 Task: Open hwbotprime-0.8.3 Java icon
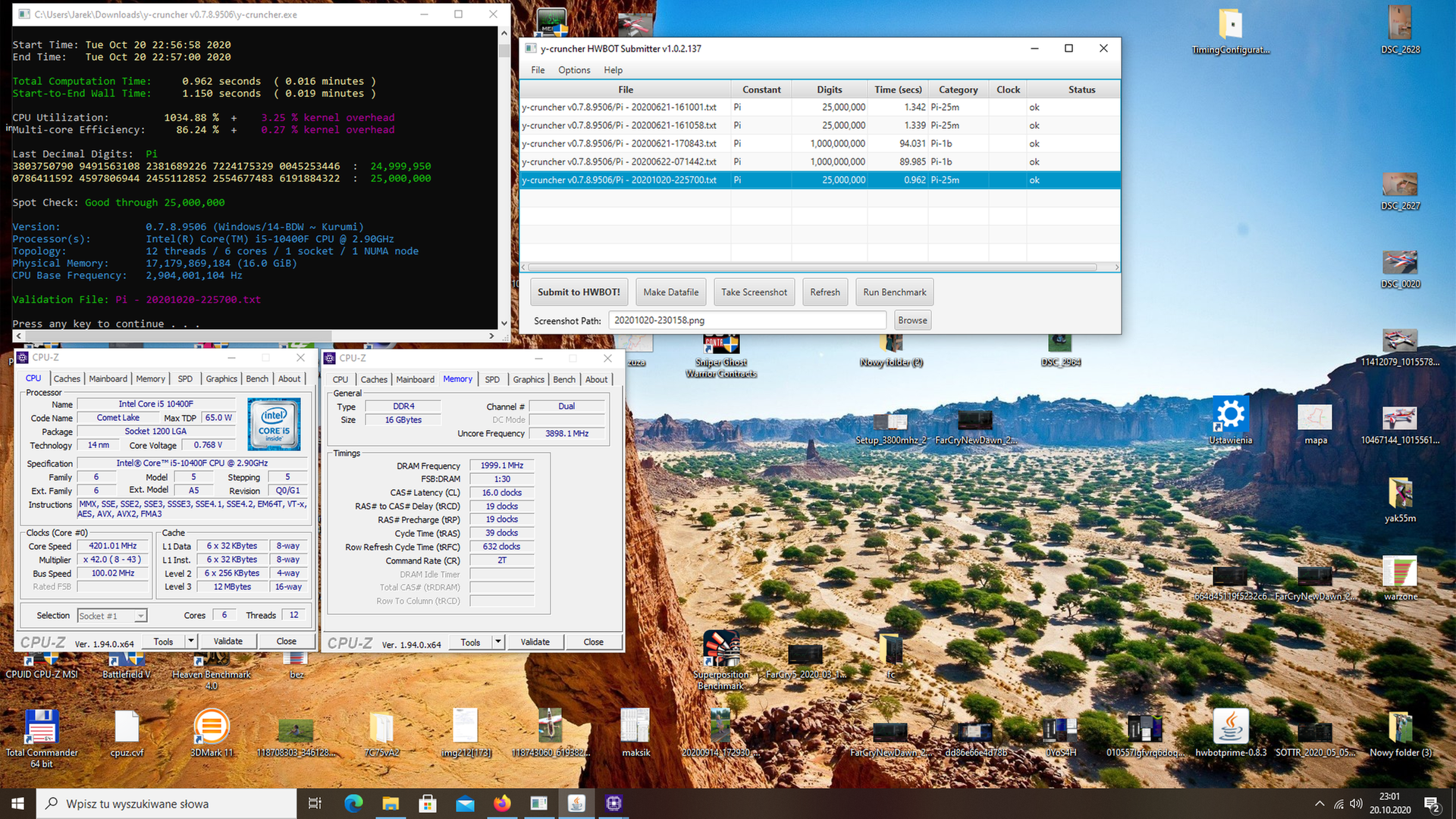[1231, 732]
